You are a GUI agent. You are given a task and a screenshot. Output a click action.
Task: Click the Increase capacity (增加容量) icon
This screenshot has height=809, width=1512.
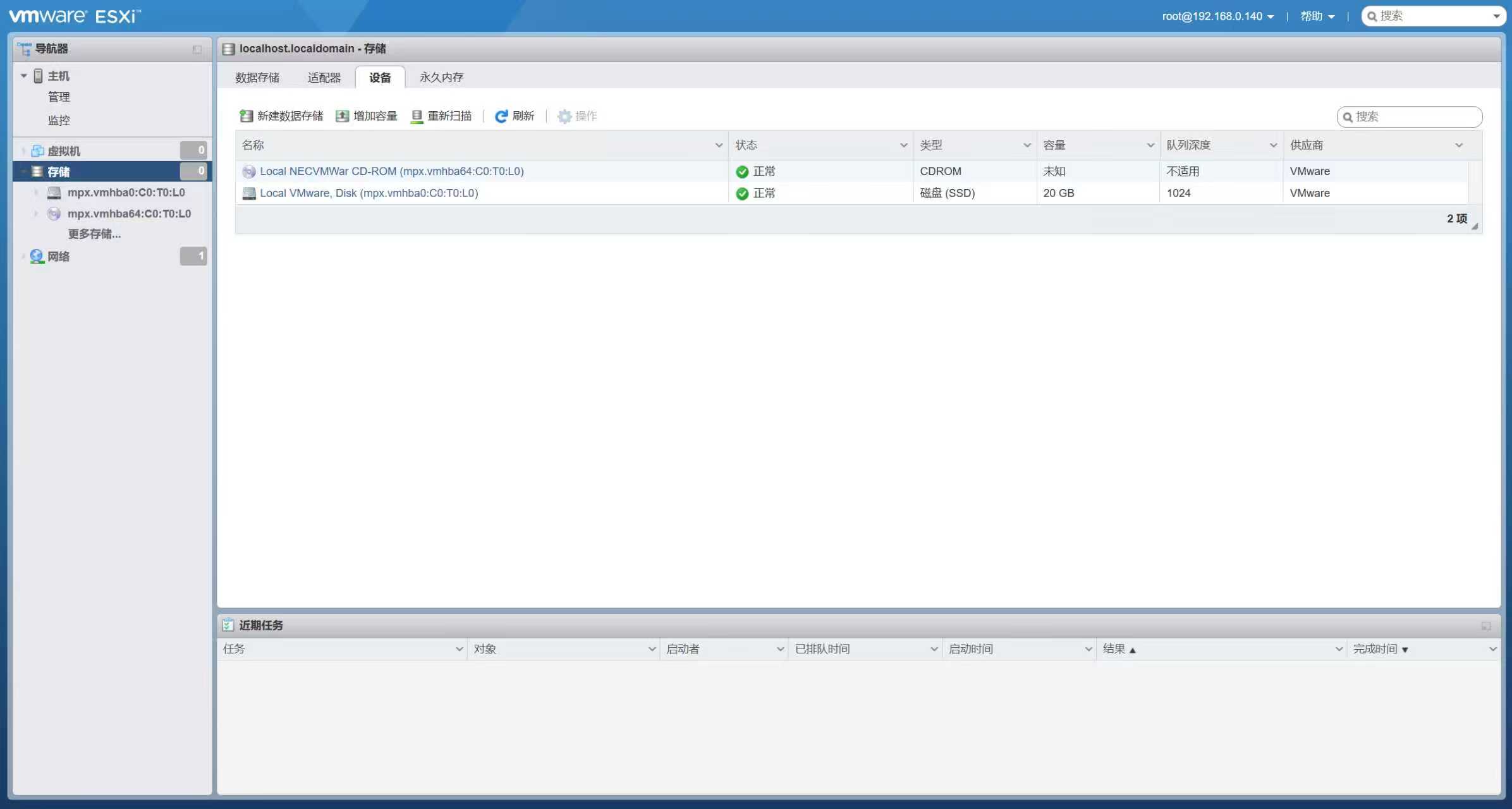tap(342, 116)
